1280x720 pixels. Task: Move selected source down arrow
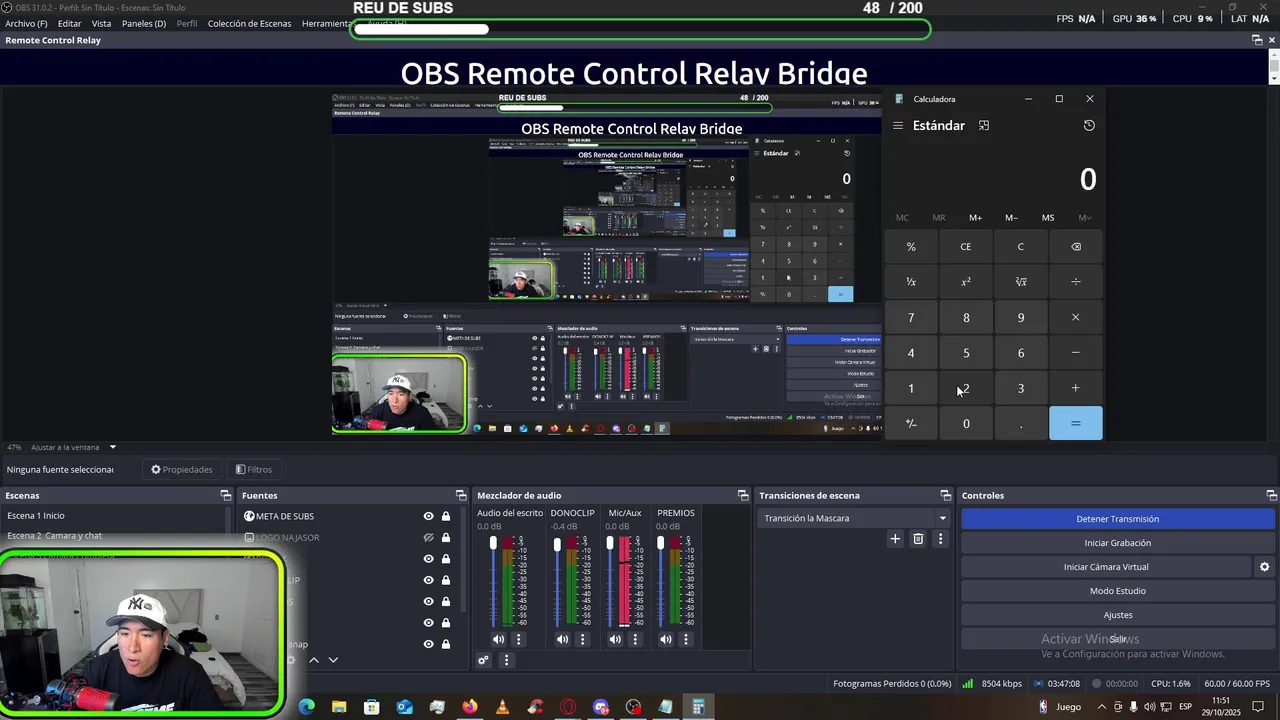(333, 660)
